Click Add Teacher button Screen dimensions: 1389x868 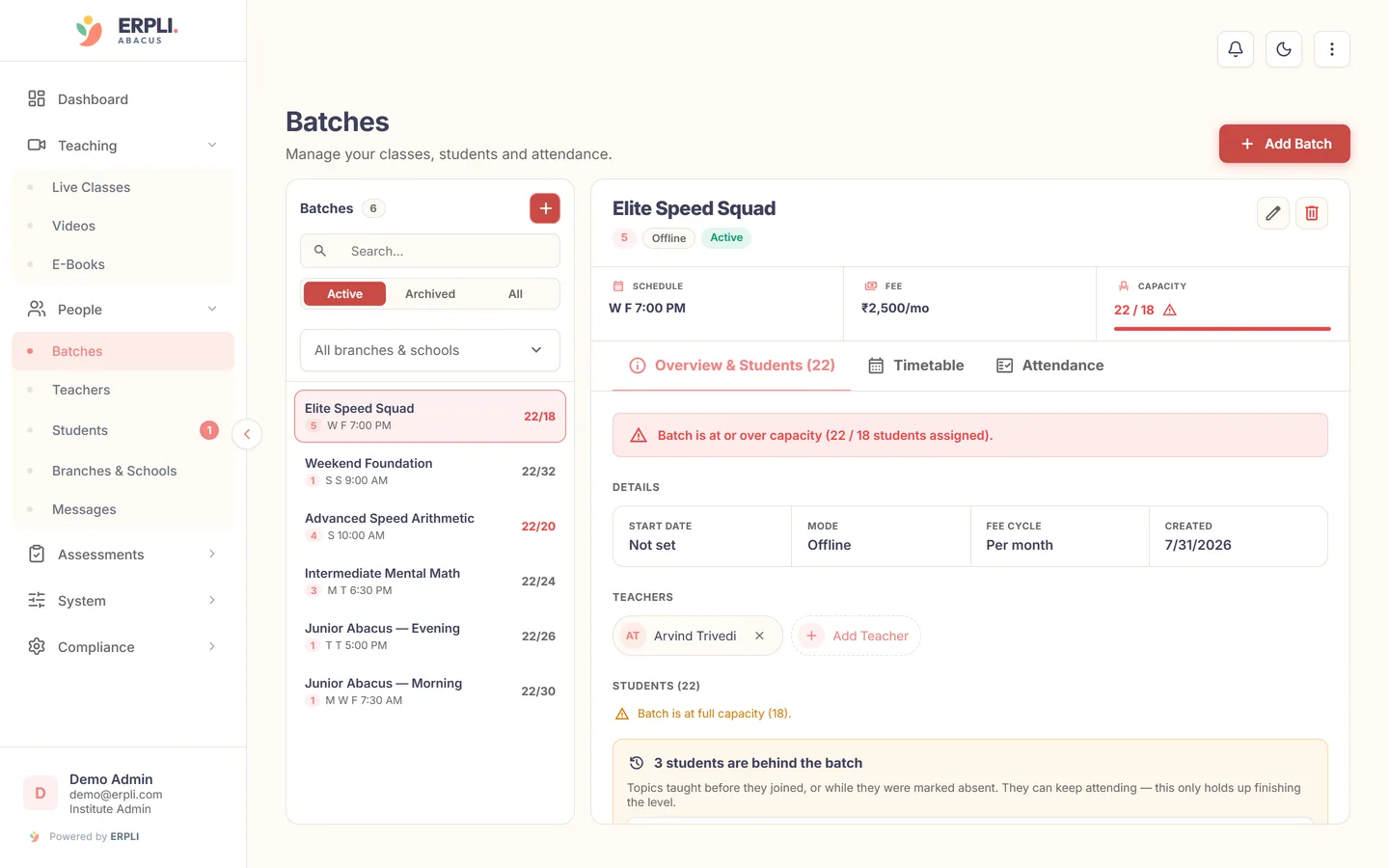coord(857,636)
